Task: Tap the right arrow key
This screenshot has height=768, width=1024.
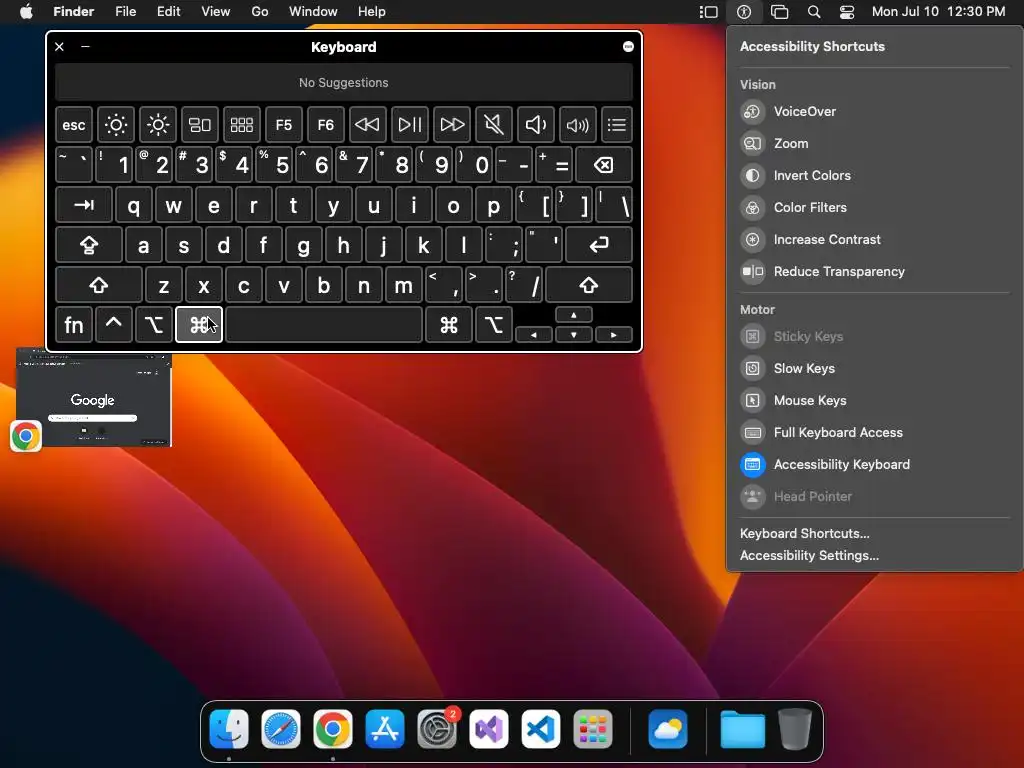Action: point(613,334)
